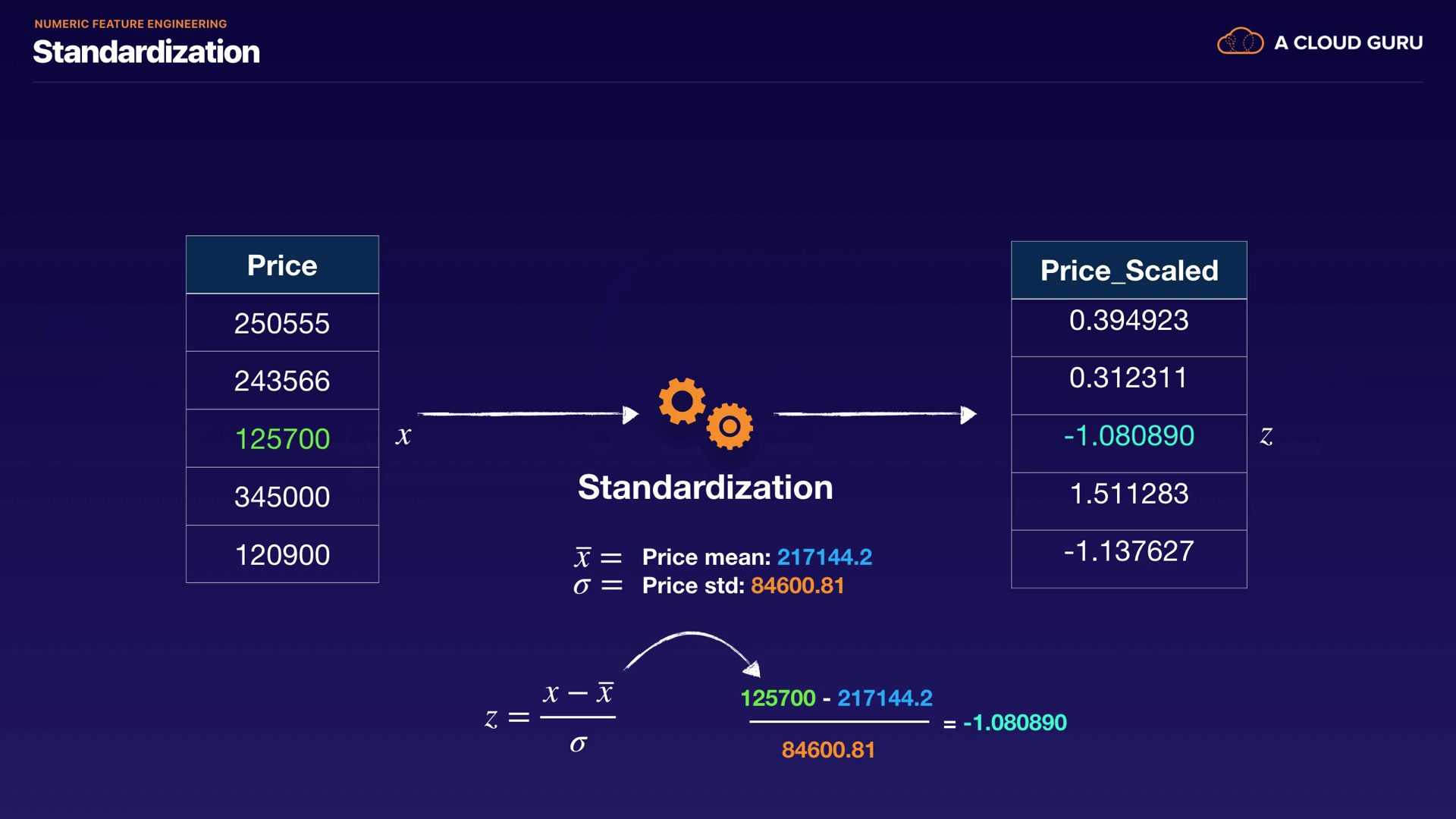1456x819 pixels.
Task: Click the orange Price std value 84600.81
Action: pyautogui.click(x=797, y=585)
